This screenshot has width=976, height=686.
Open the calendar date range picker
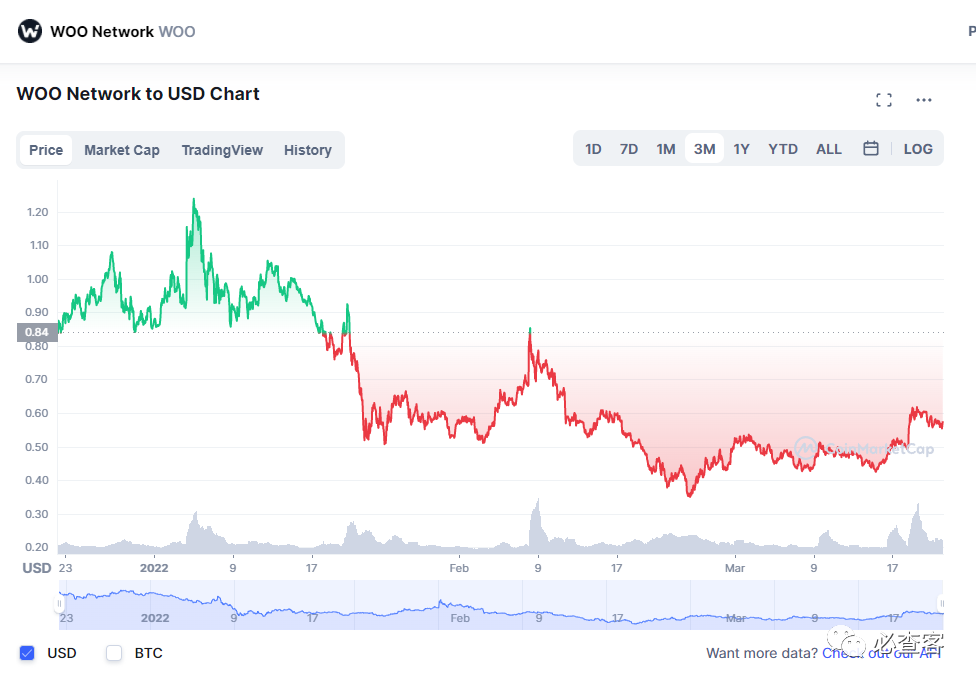tap(871, 148)
